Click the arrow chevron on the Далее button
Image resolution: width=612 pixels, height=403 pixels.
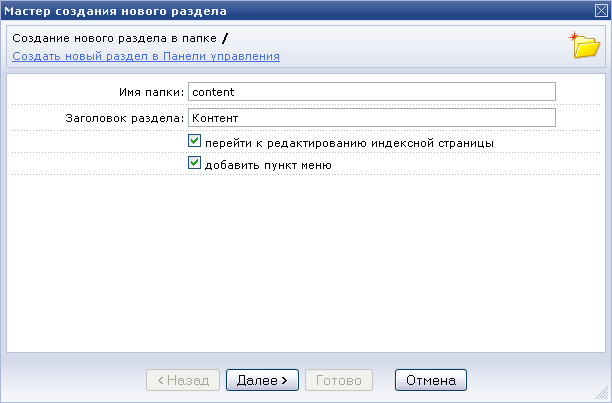click(285, 380)
